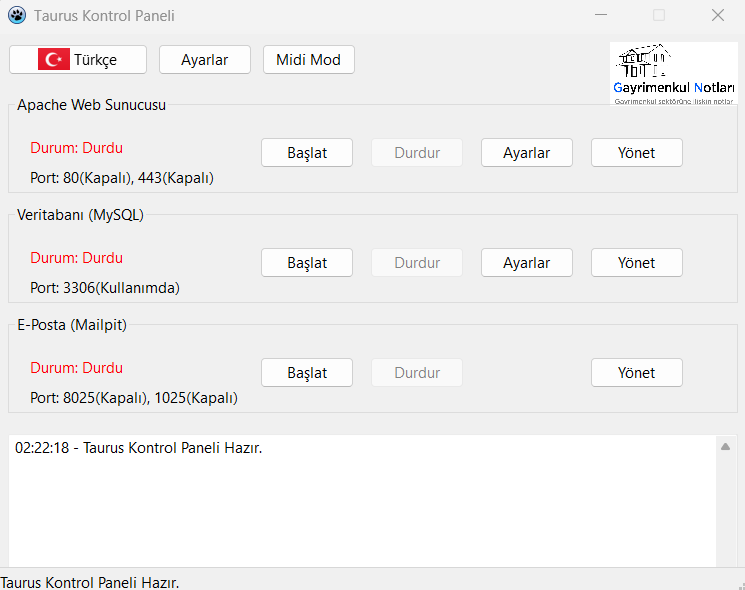Close the Taurus Kontrol Paneli window
This screenshot has height=590, width=745.
(718, 16)
